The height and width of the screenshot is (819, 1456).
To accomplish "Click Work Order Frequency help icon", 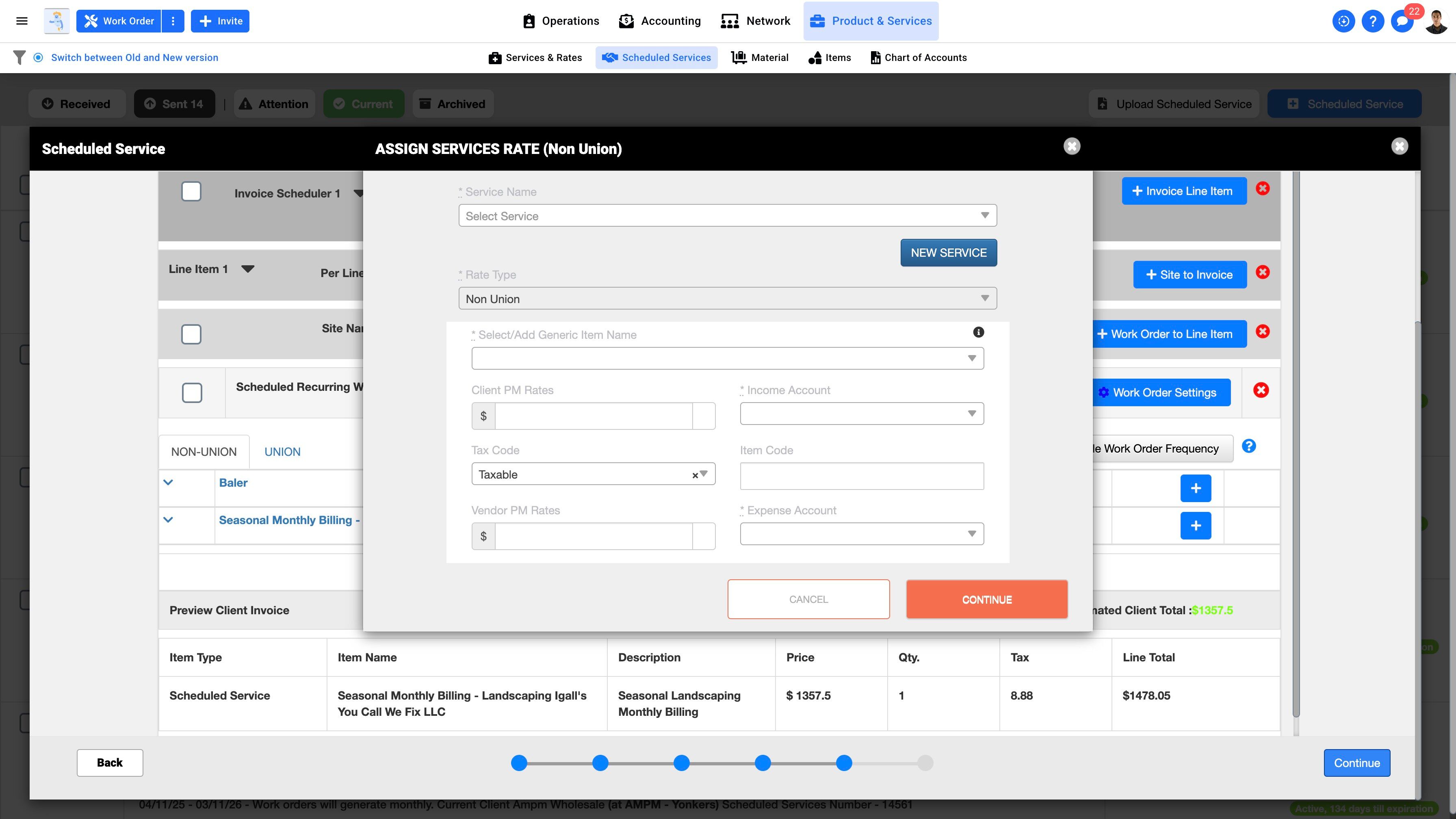I will click(1248, 446).
